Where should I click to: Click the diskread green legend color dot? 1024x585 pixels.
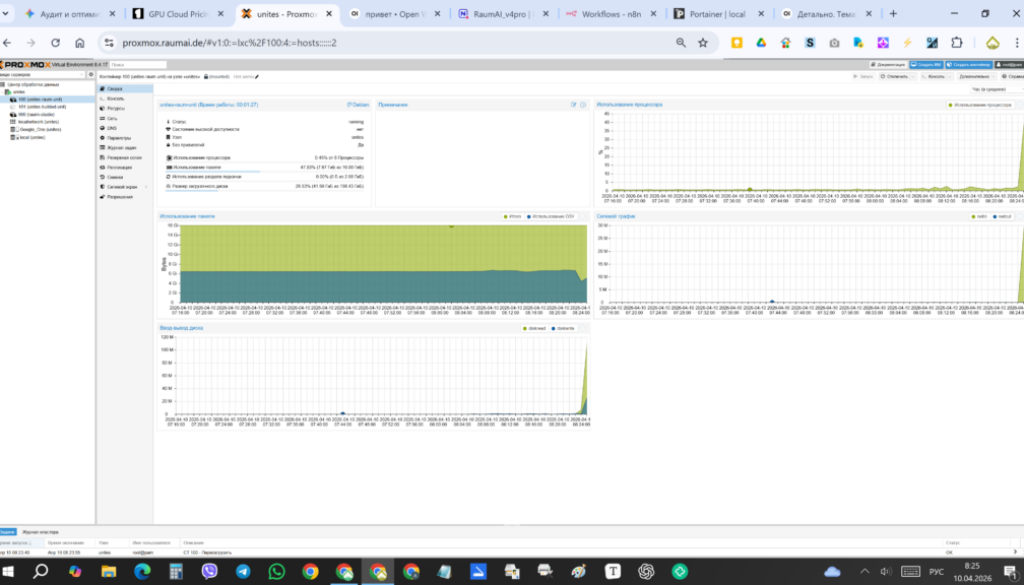click(525, 328)
